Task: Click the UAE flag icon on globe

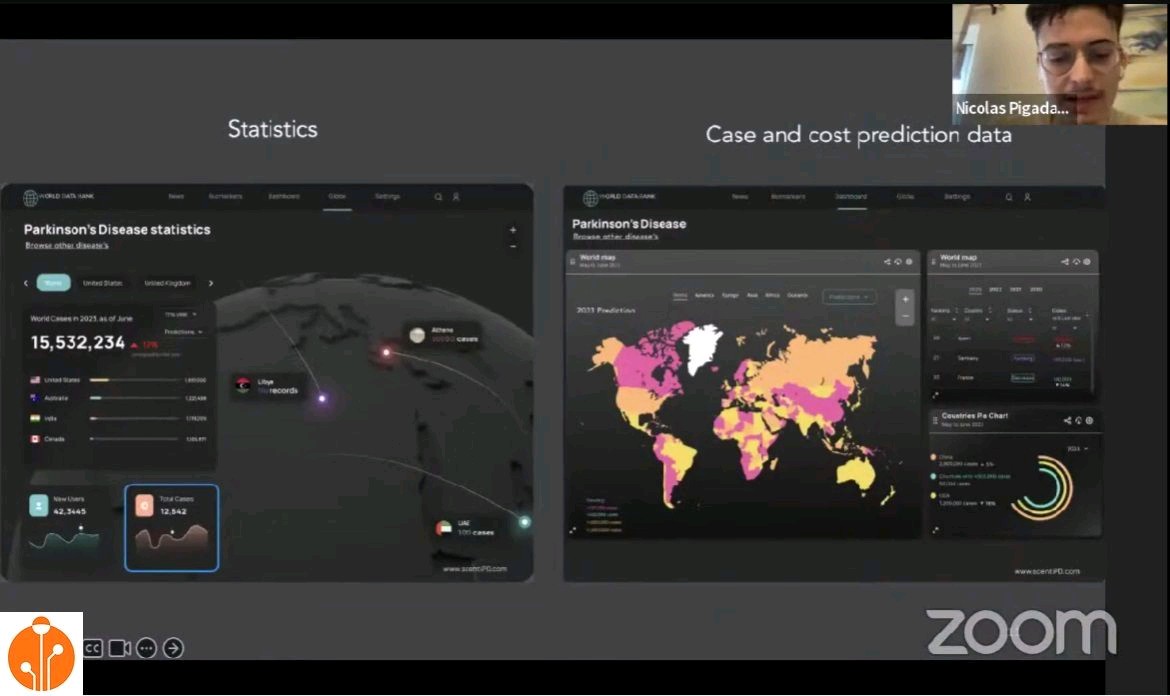Action: 443,527
